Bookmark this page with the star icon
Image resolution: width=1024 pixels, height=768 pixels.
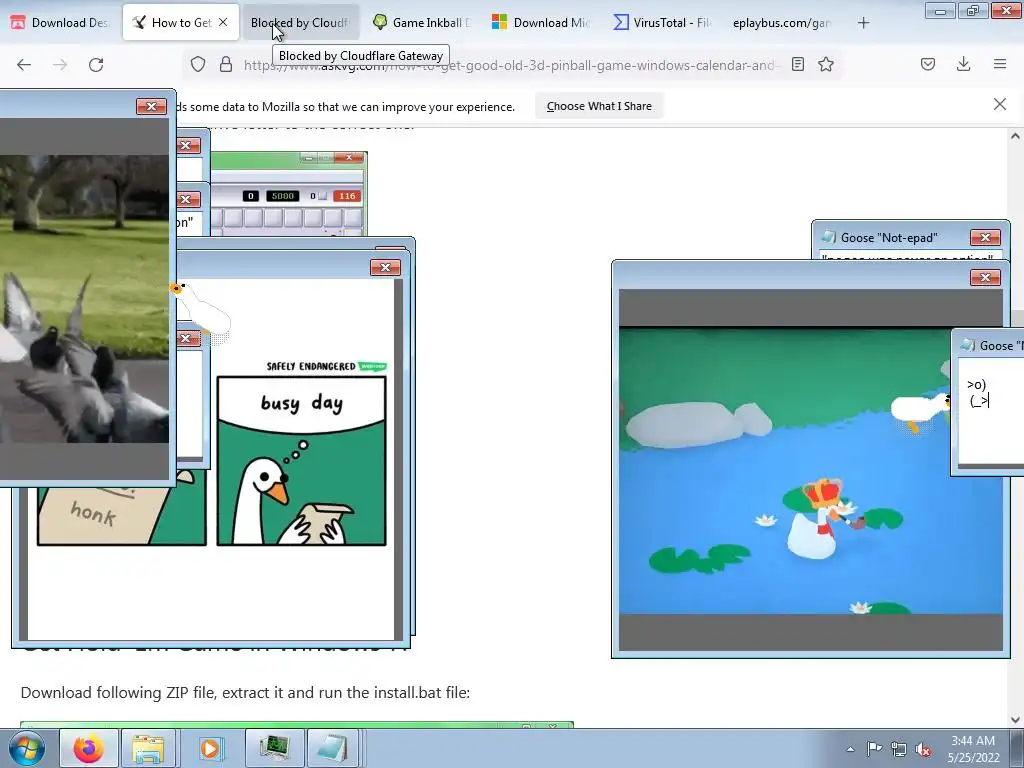(x=826, y=64)
